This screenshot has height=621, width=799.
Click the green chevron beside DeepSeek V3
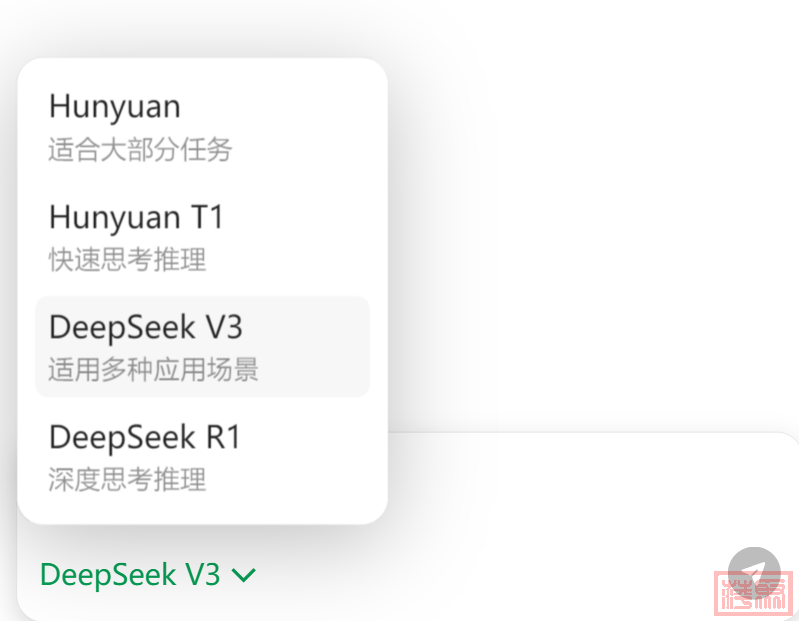[244, 575]
